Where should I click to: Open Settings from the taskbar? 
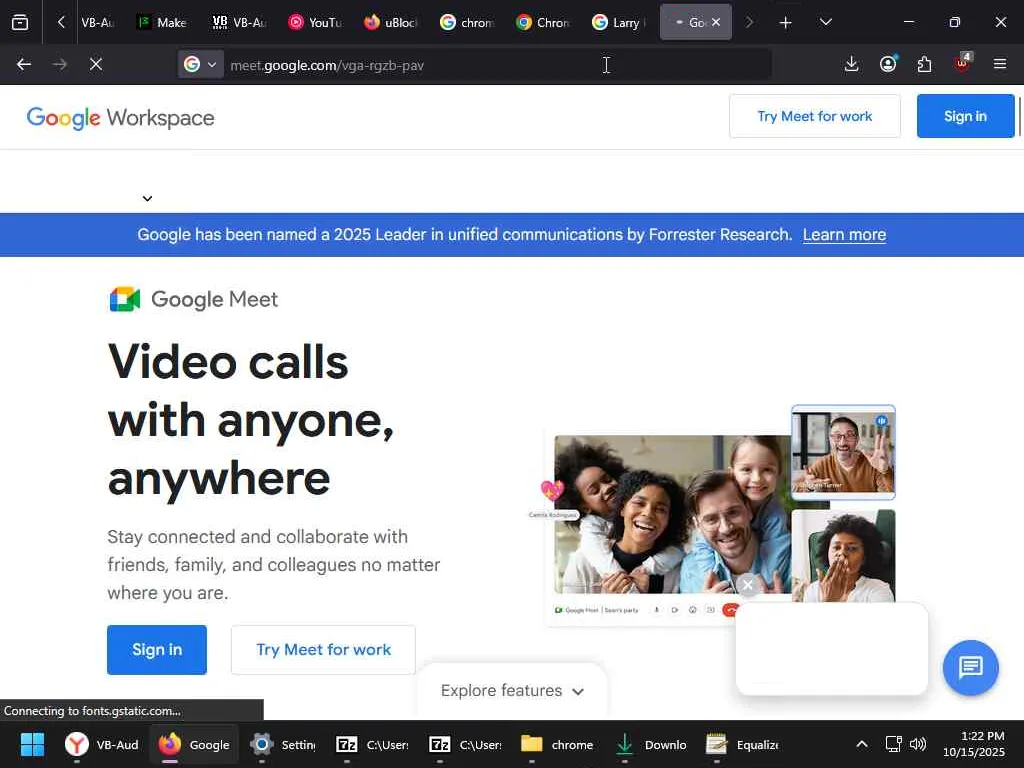[x=283, y=744]
